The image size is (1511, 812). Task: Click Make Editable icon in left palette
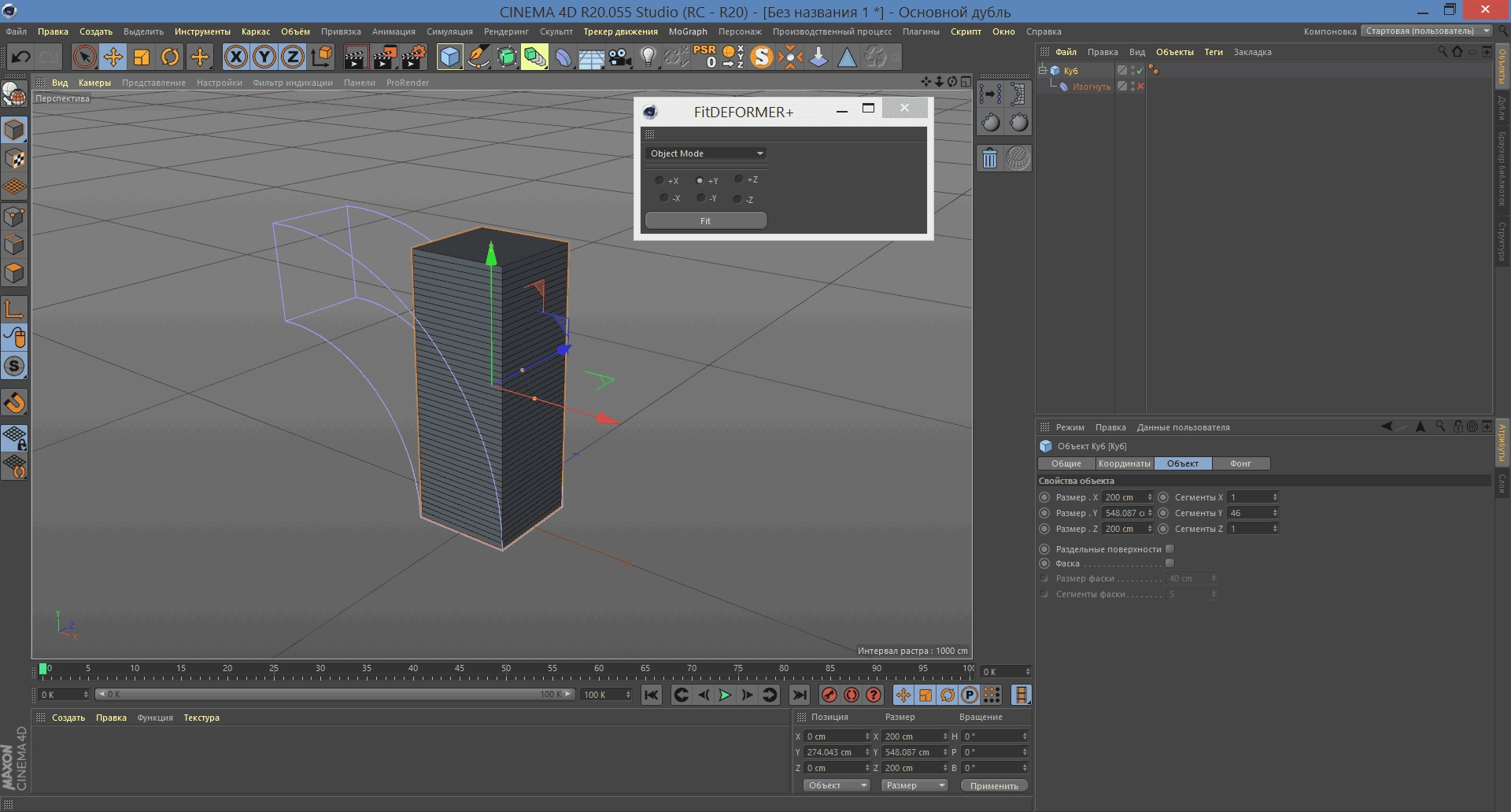click(x=14, y=94)
